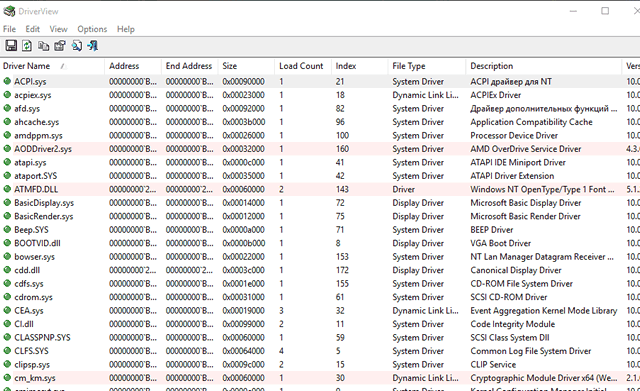Viewport: 640px width, 391px height.
Task: Click the green icon beside amdppm.sys
Action: (x=7, y=135)
